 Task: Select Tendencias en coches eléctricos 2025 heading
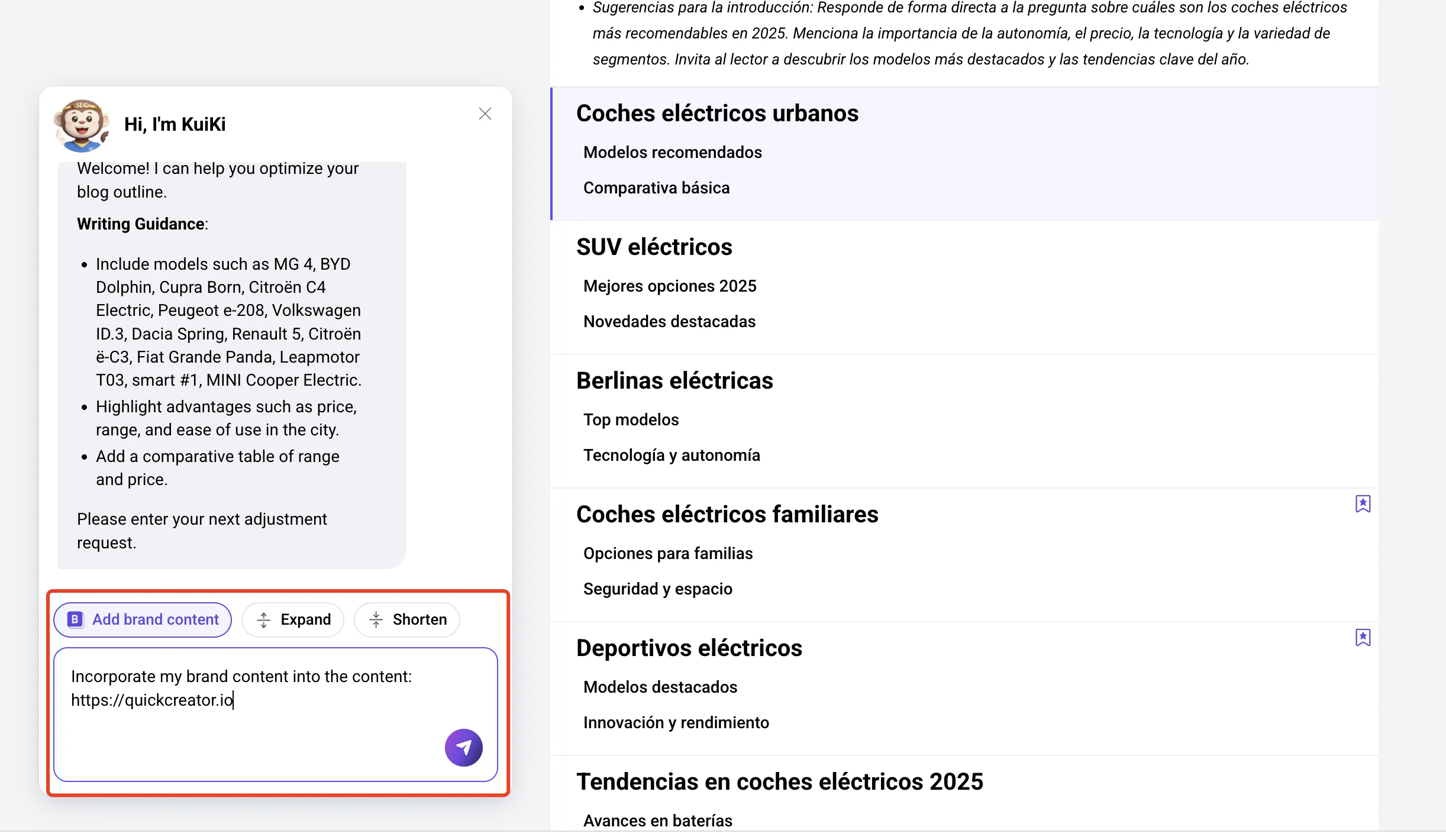coord(779,781)
